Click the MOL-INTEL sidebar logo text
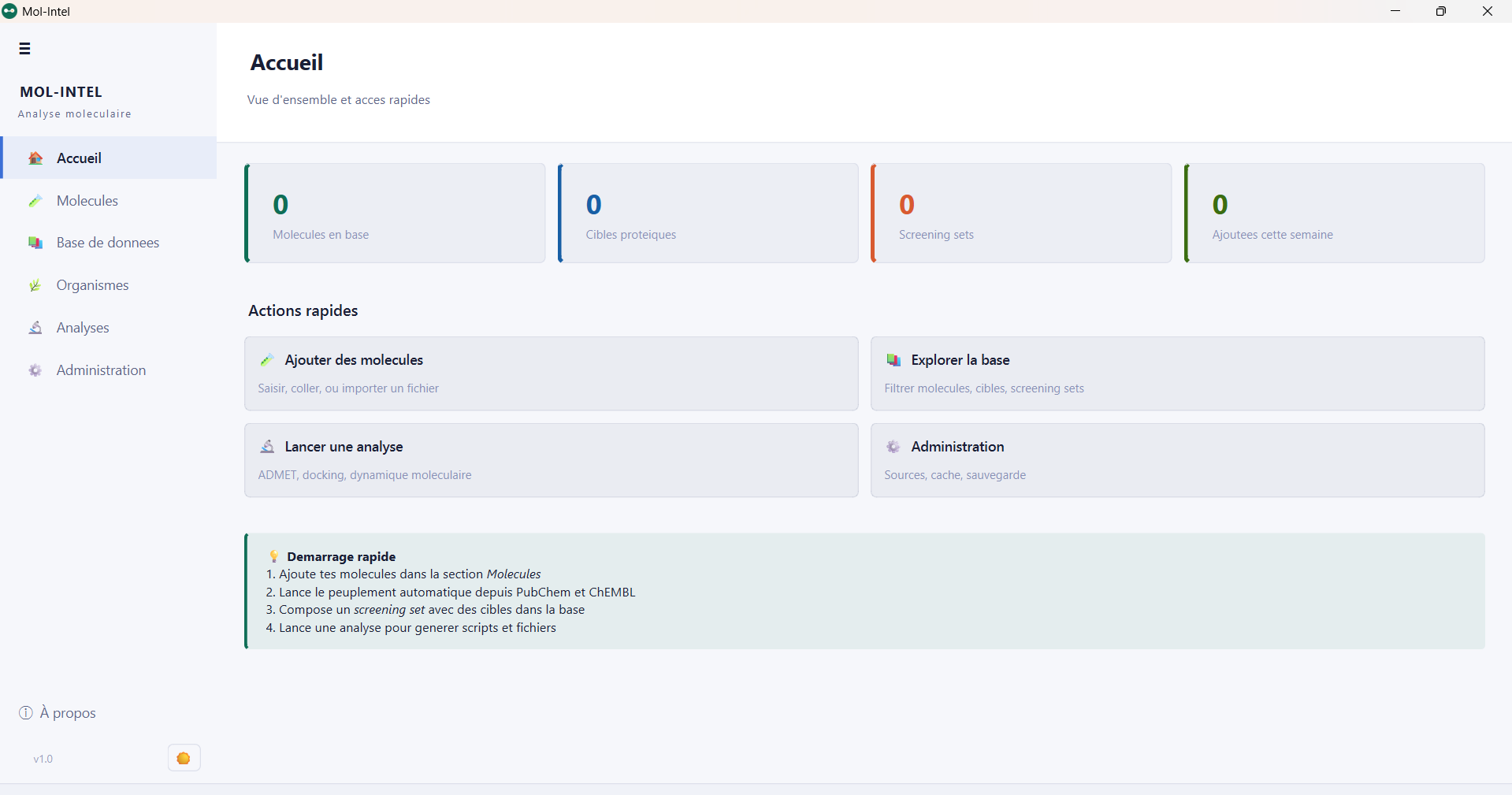The image size is (1512, 795). pyautogui.click(x=61, y=92)
